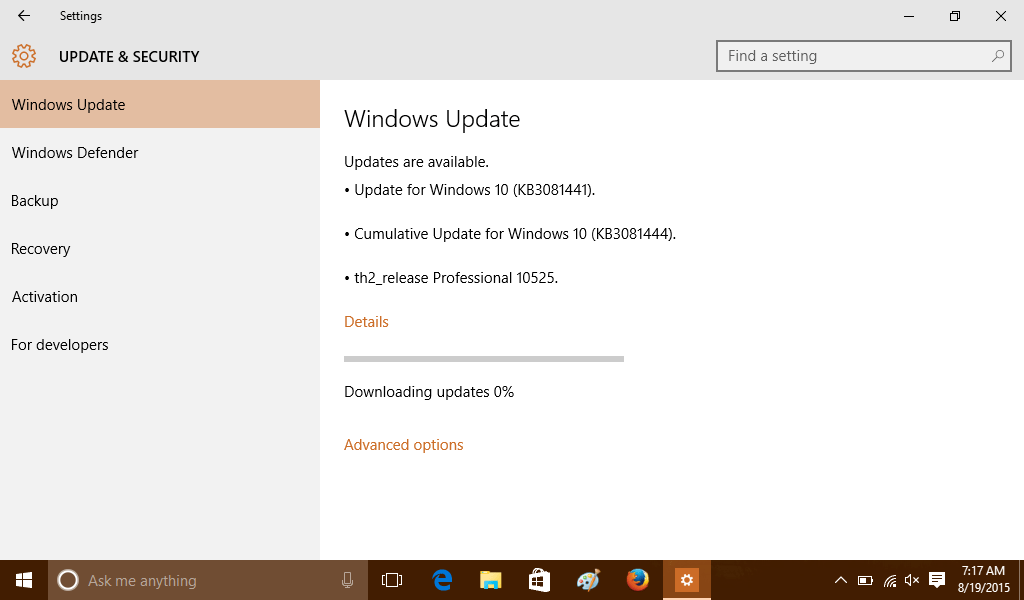This screenshot has width=1024, height=600.
Task: Open the Recovery section
Action: [x=160, y=249]
